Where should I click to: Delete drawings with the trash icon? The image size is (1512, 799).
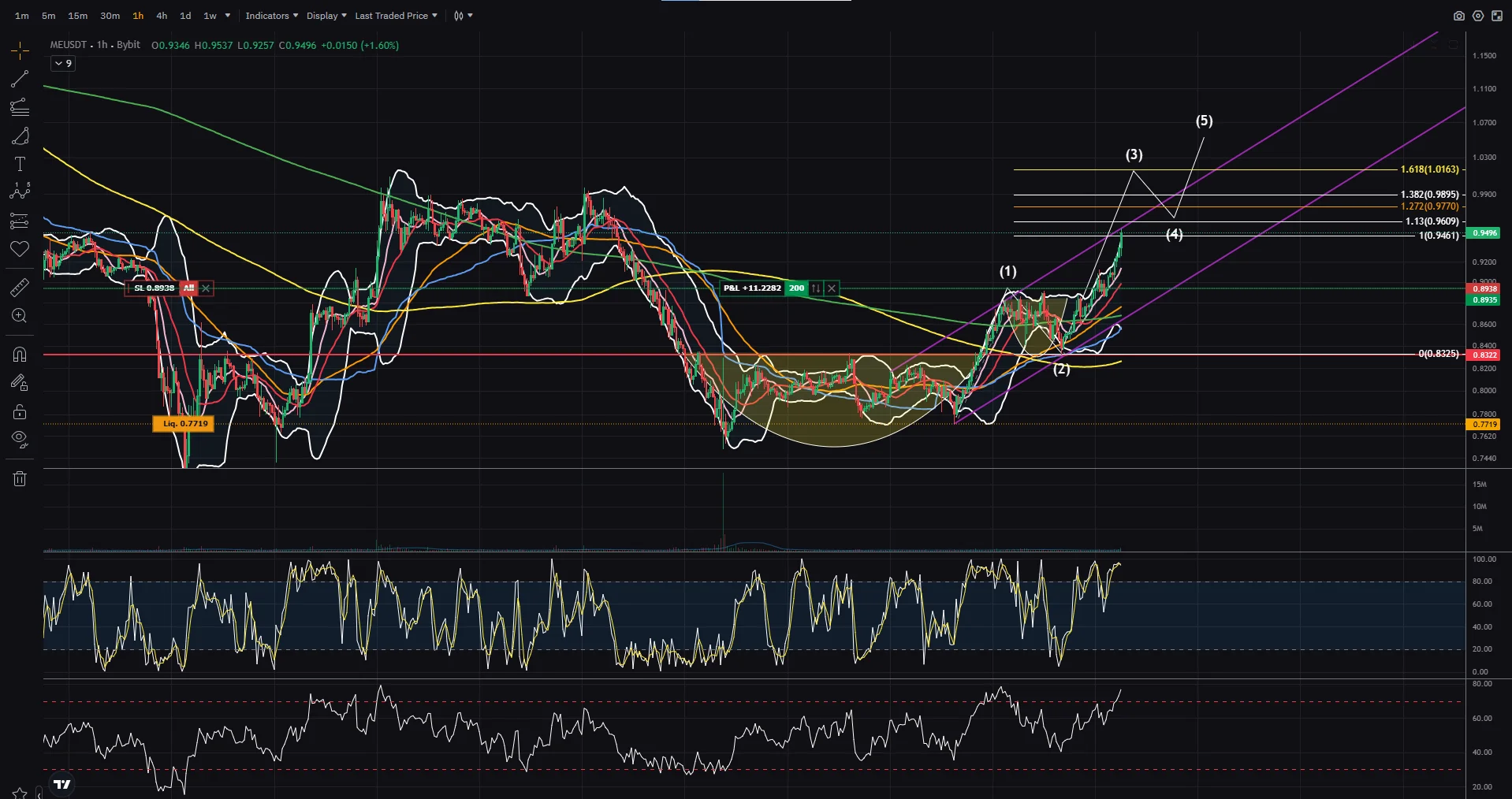coord(20,478)
